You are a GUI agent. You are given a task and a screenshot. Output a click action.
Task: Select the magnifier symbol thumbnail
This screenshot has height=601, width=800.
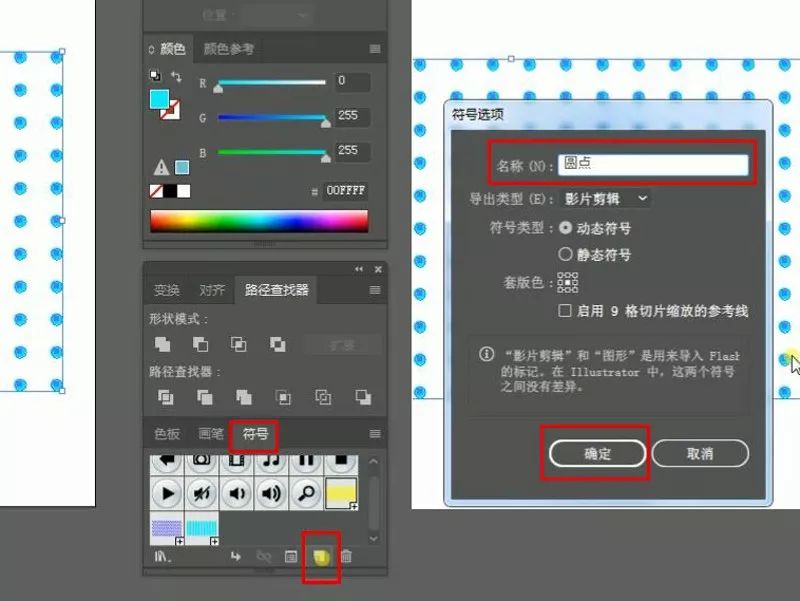pyautogui.click(x=308, y=492)
